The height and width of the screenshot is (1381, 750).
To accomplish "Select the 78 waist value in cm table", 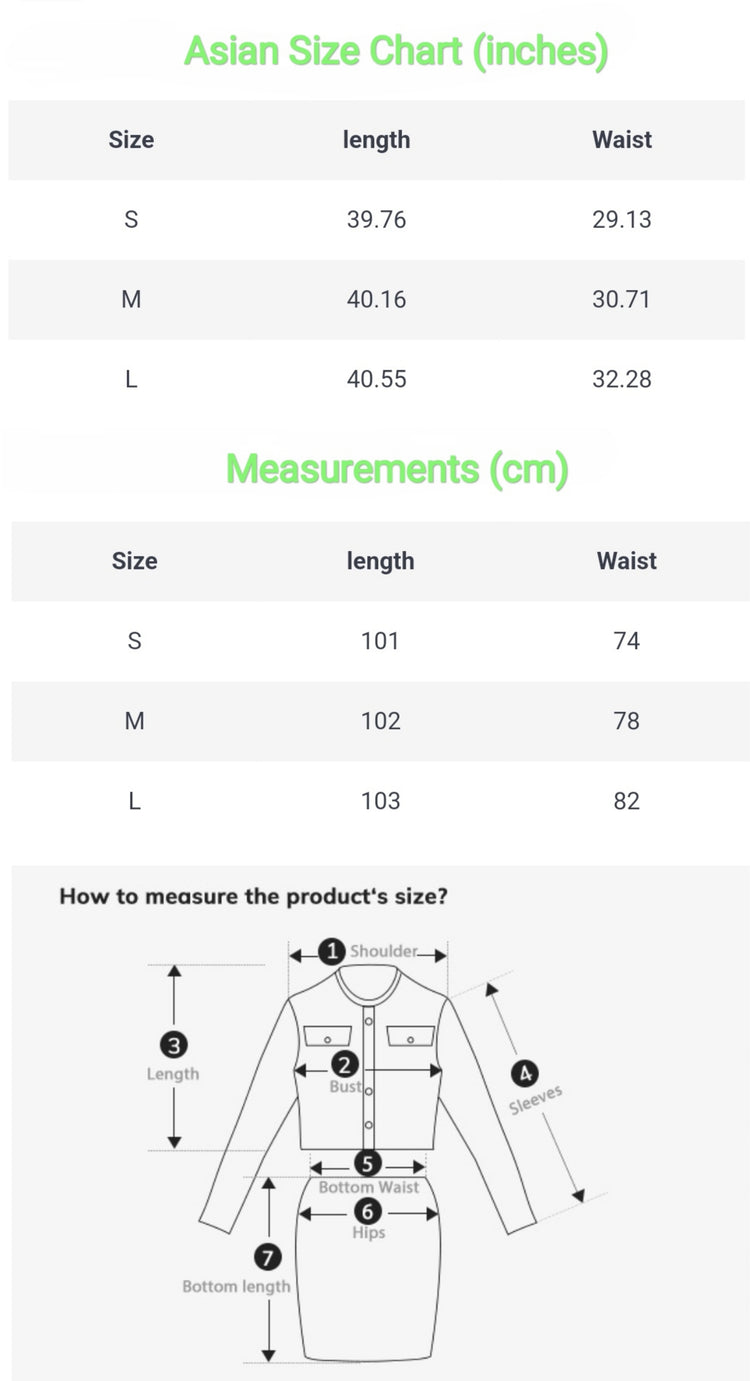I will [x=626, y=721].
